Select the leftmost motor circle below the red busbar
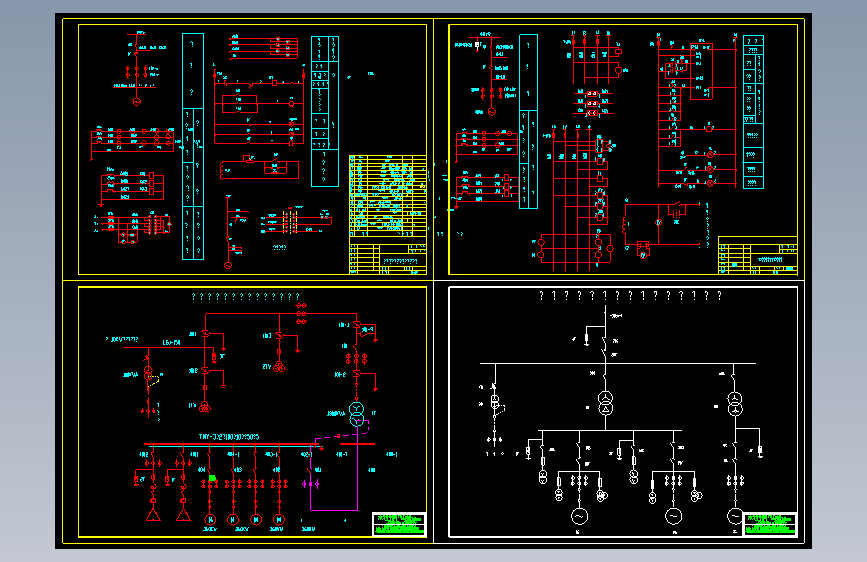 point(210,519)
